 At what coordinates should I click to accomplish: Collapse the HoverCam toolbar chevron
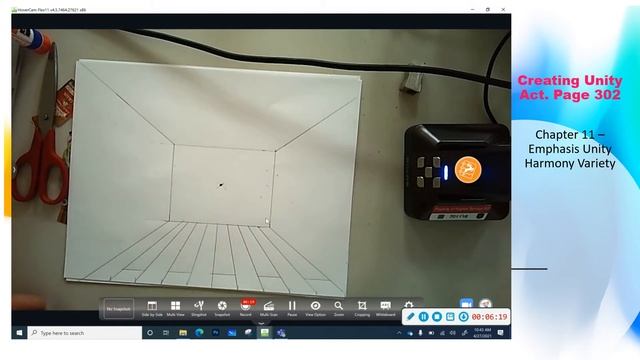[261, 323]
